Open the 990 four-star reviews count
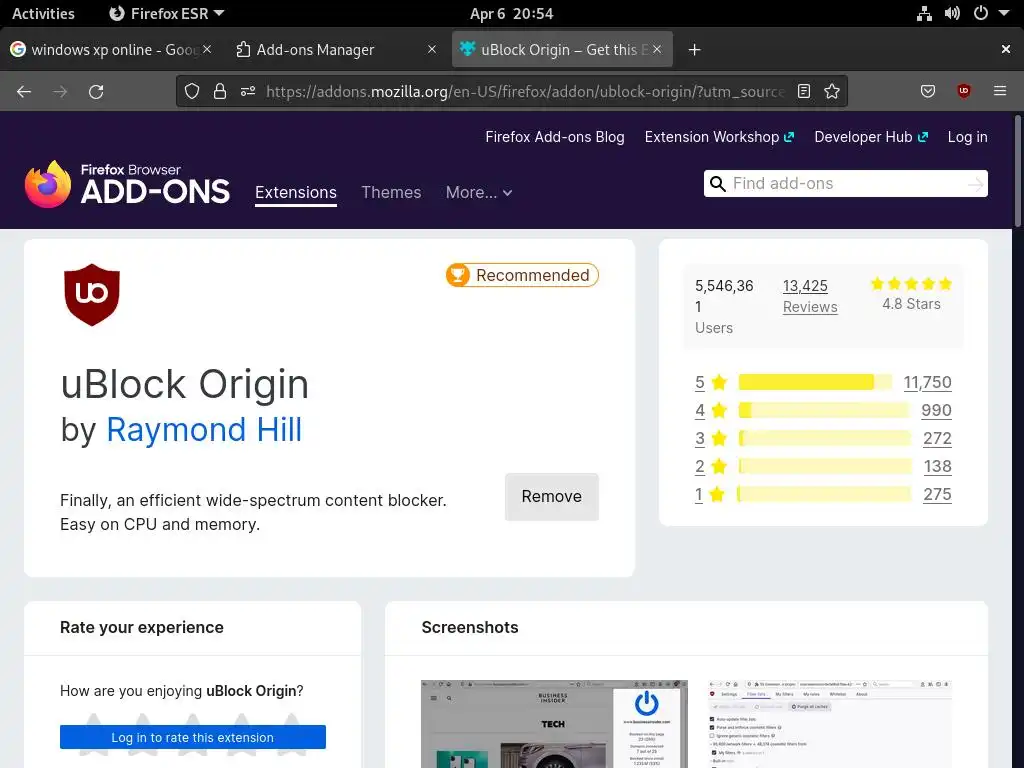 click(936, 410)
